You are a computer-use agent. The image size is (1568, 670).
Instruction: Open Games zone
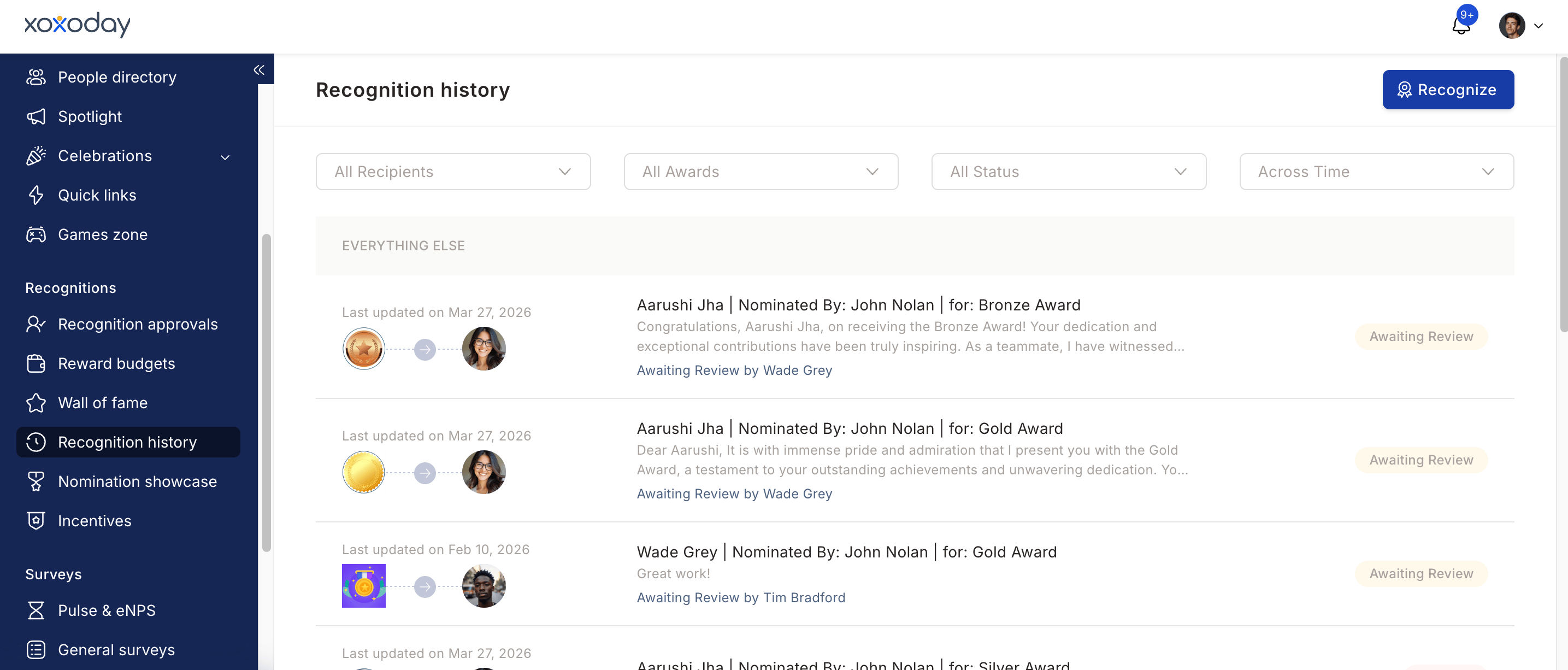[102, 234]
